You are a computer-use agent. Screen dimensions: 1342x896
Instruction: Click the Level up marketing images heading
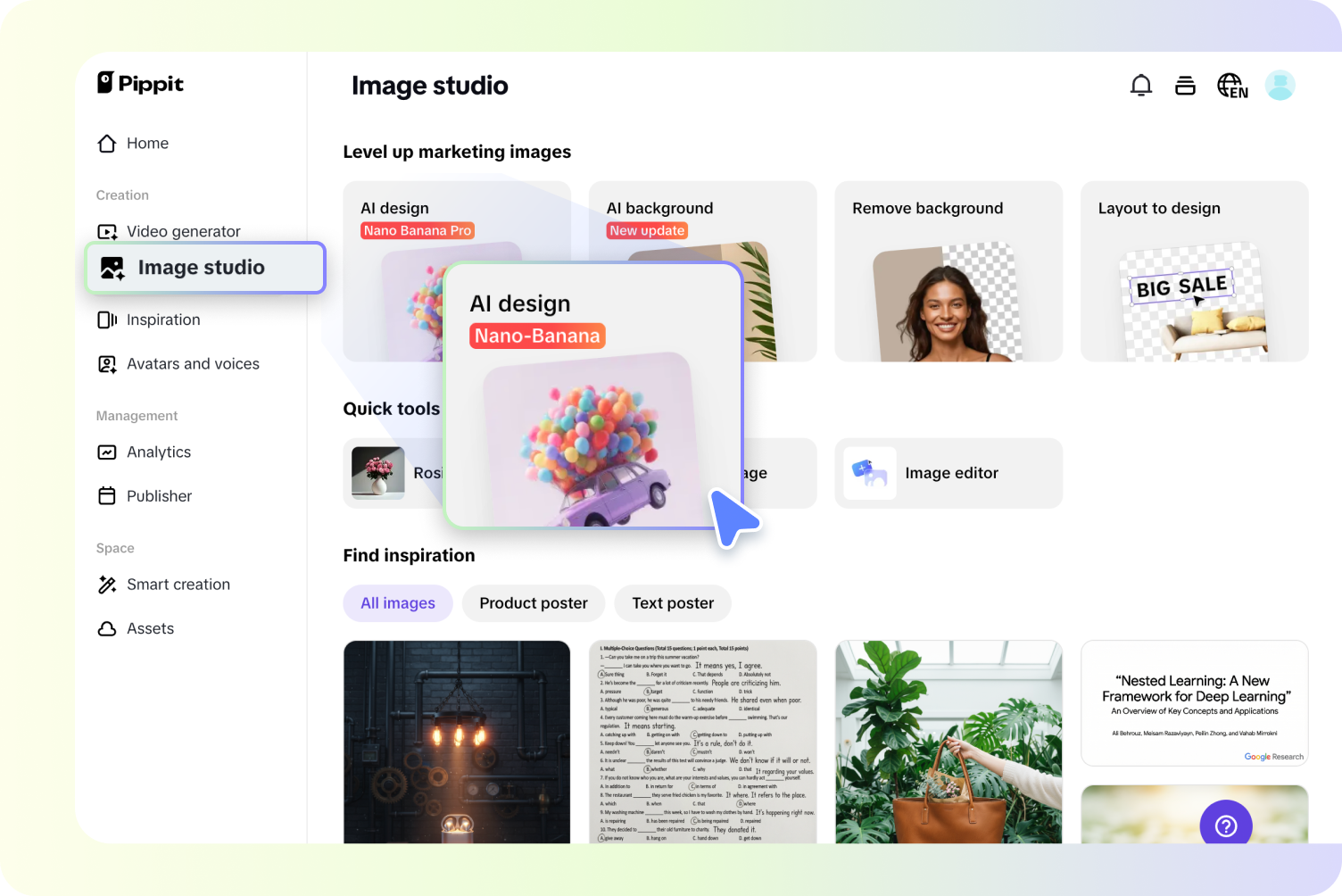click(x=457, y=152)
